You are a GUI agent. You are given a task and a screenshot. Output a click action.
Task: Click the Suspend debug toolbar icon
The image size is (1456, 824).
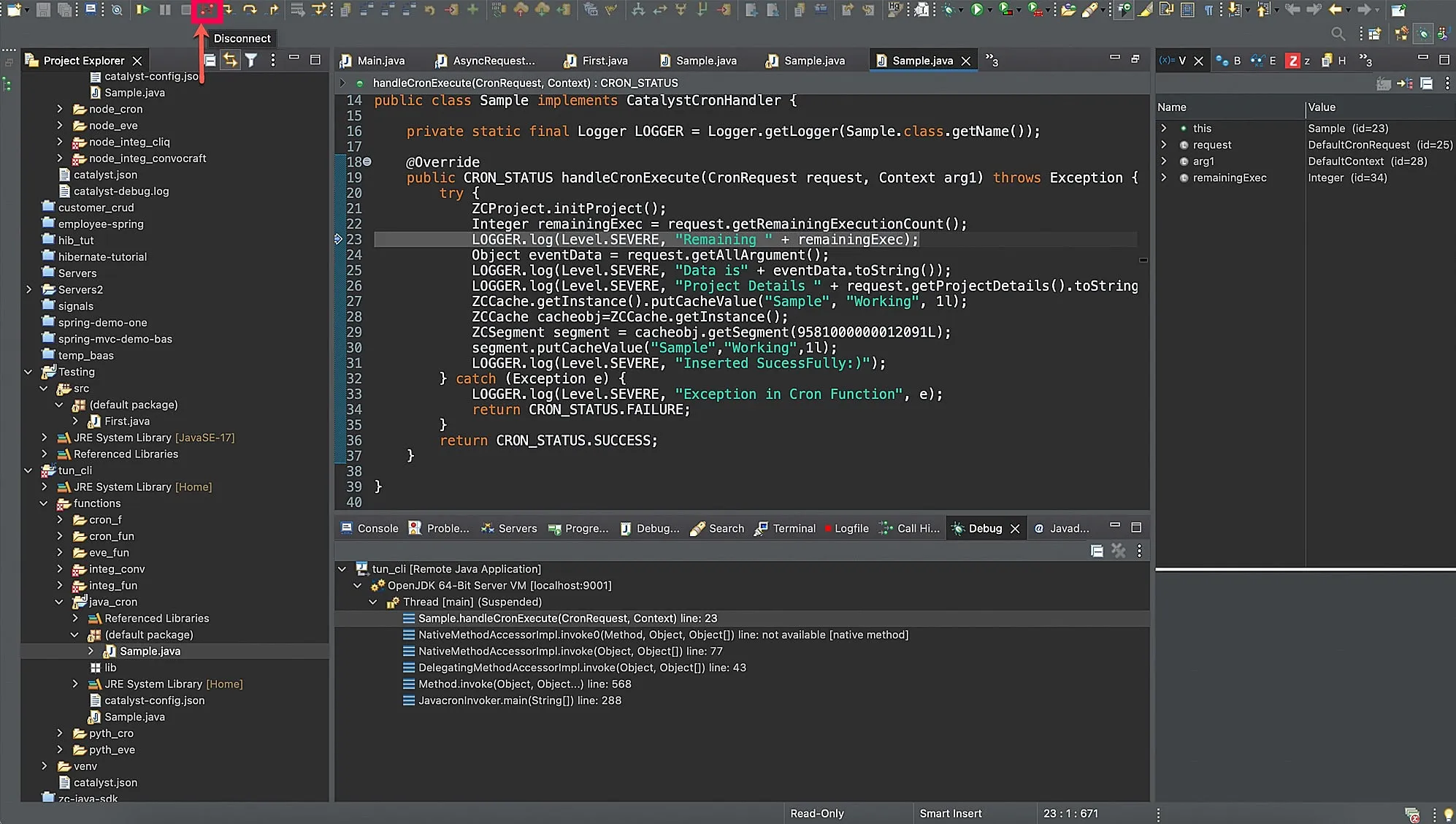165,10
